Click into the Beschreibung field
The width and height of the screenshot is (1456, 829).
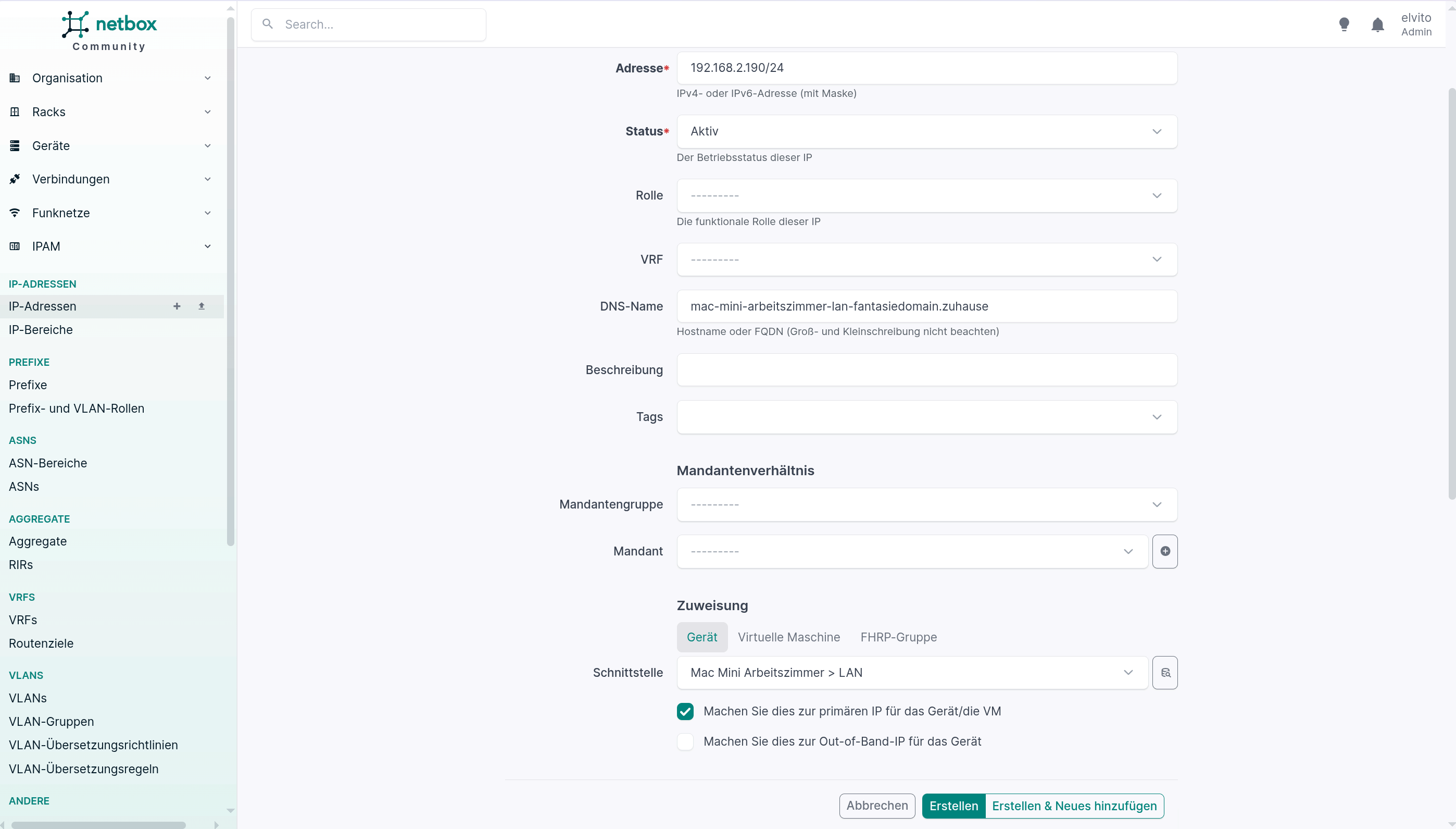click(x=927, y=370)
